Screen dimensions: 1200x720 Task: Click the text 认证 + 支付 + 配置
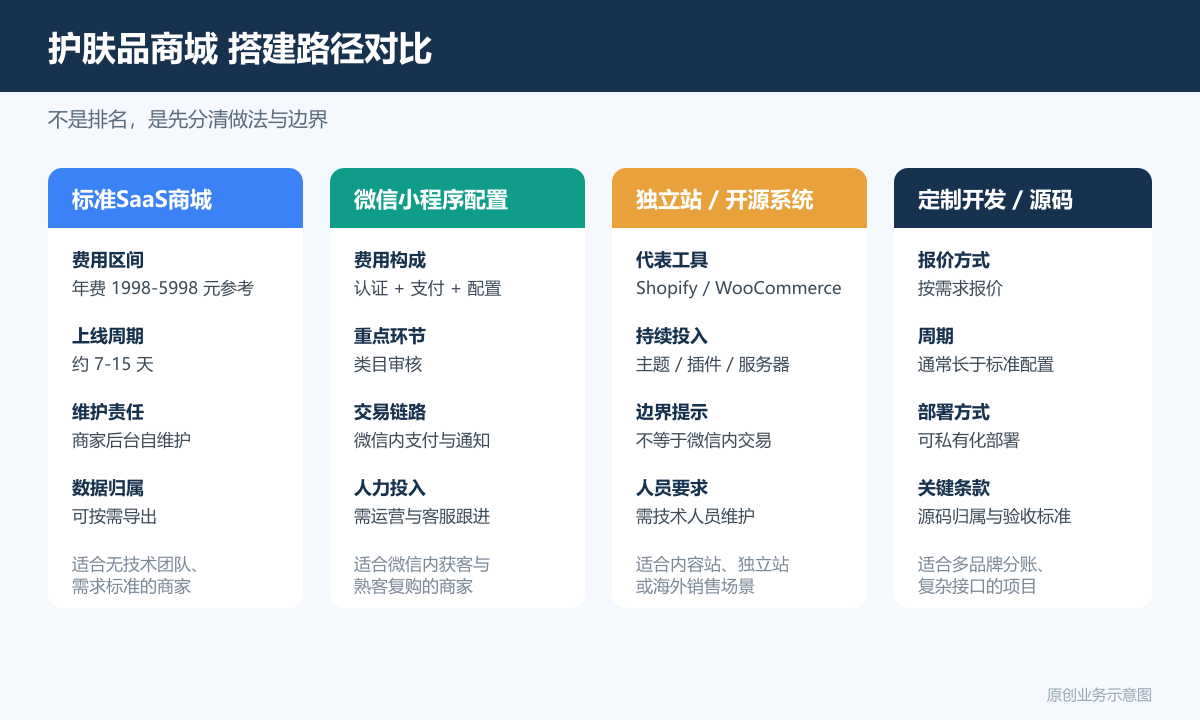click(428, 288)
